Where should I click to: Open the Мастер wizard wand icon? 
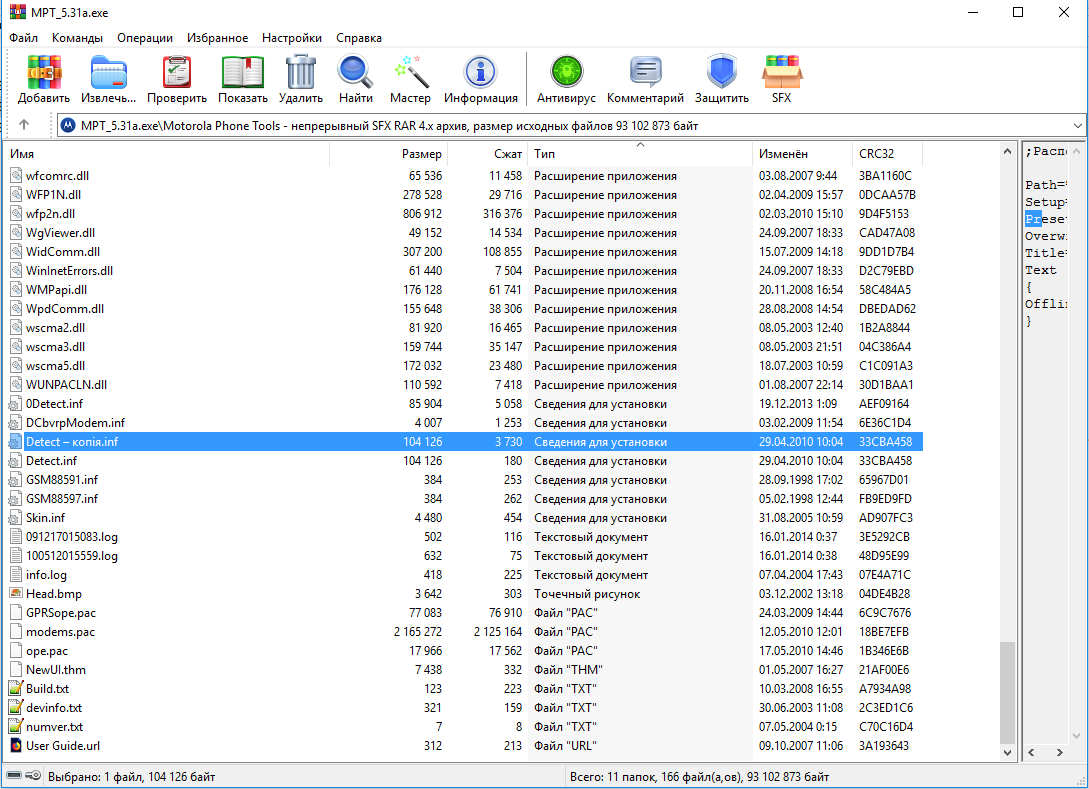click(x=410, y=72)
